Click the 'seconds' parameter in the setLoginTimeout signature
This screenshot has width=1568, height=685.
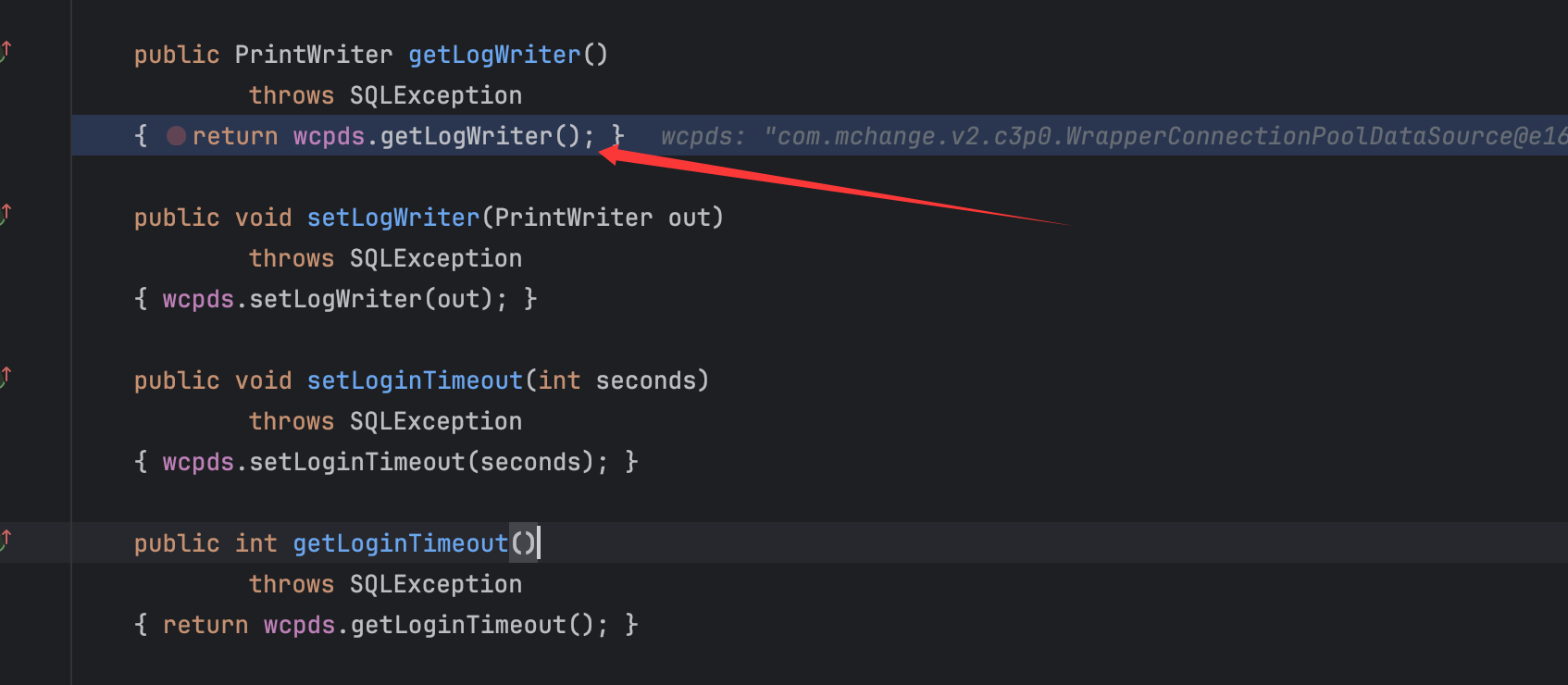coord(646,380)
